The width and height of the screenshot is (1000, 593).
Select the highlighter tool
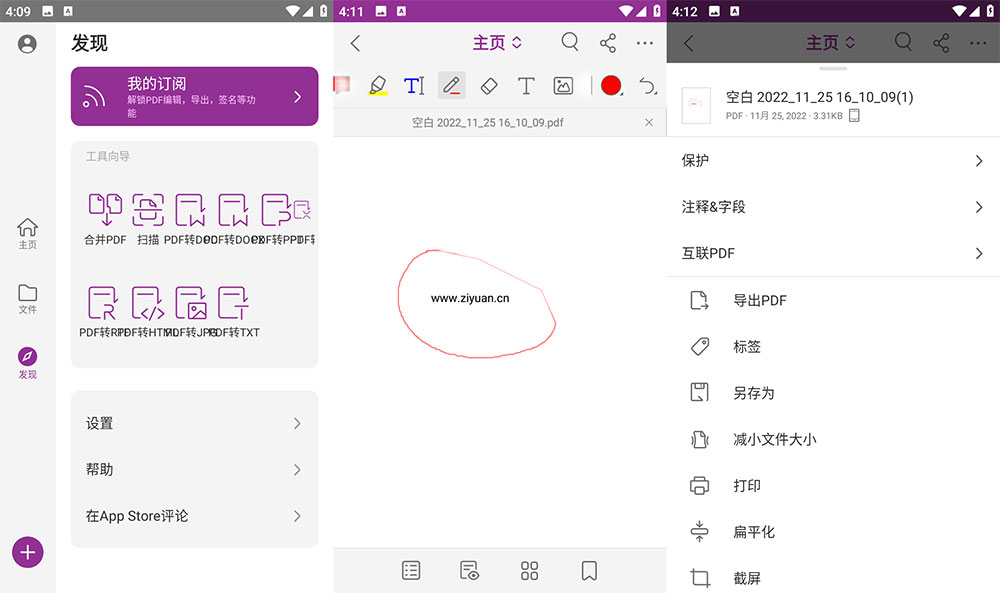378,85
